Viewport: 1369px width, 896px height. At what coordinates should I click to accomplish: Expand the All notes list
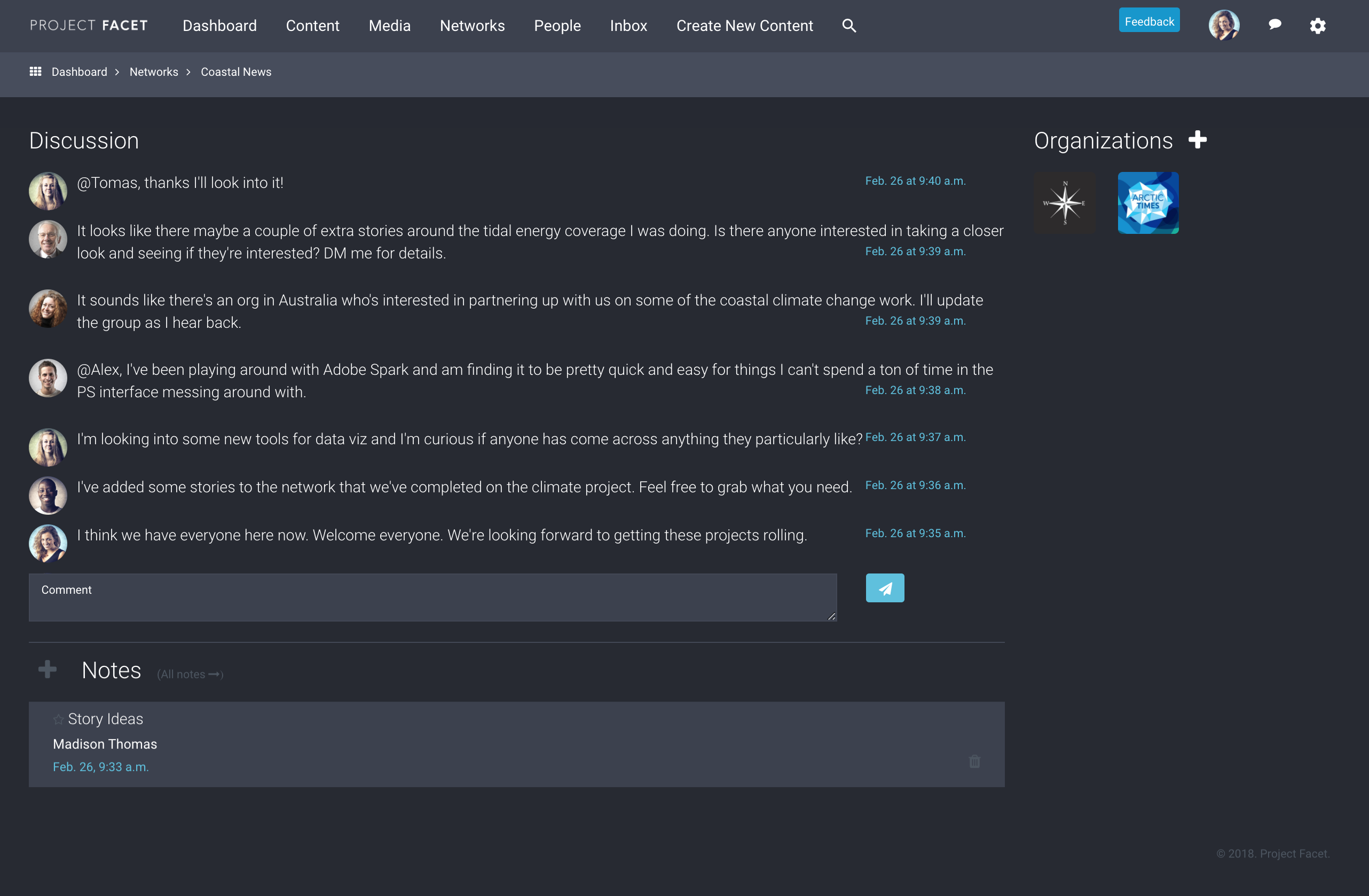click(x=190, y=674)
